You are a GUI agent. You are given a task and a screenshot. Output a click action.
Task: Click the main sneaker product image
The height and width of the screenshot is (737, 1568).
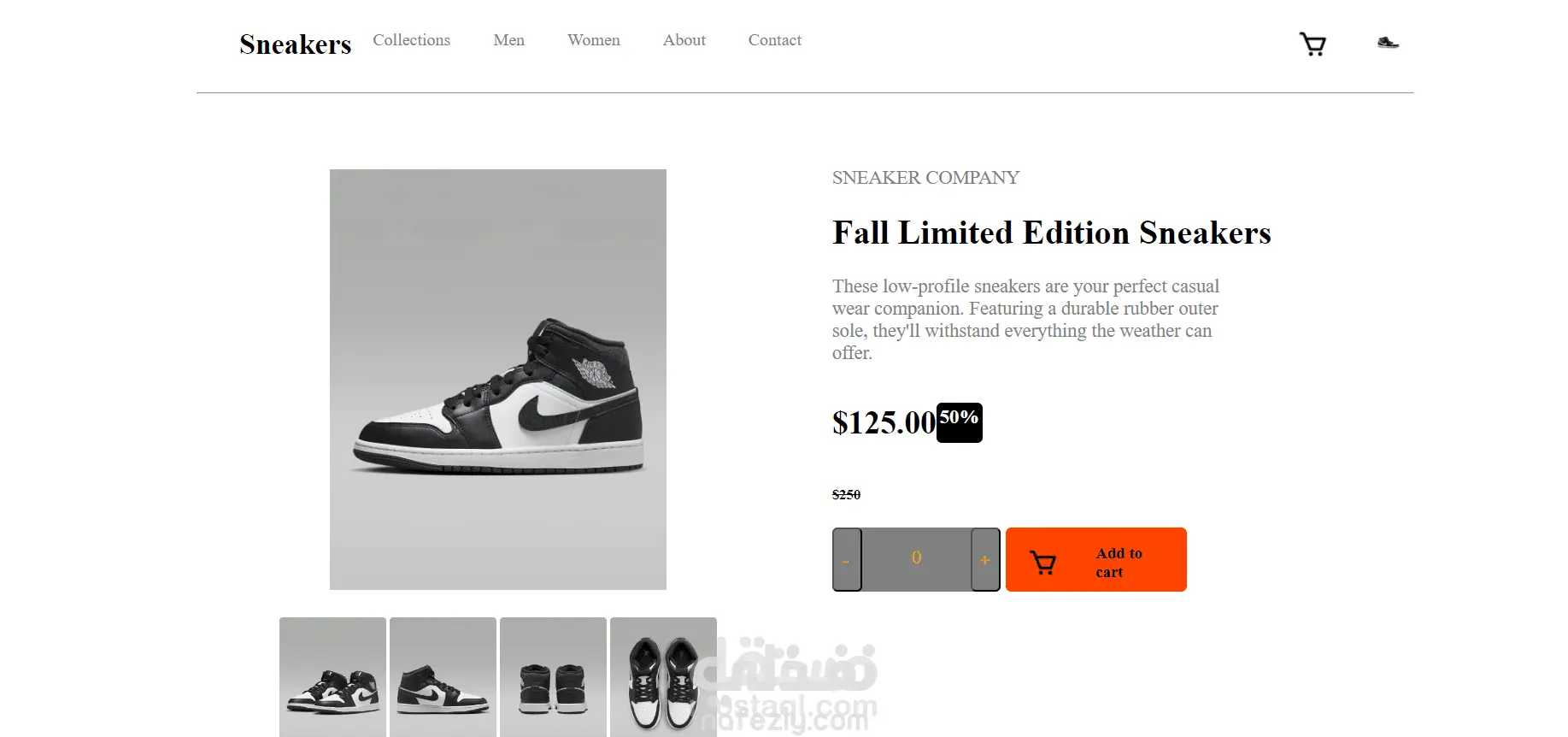pyautogui.click(x=497, y=379)
